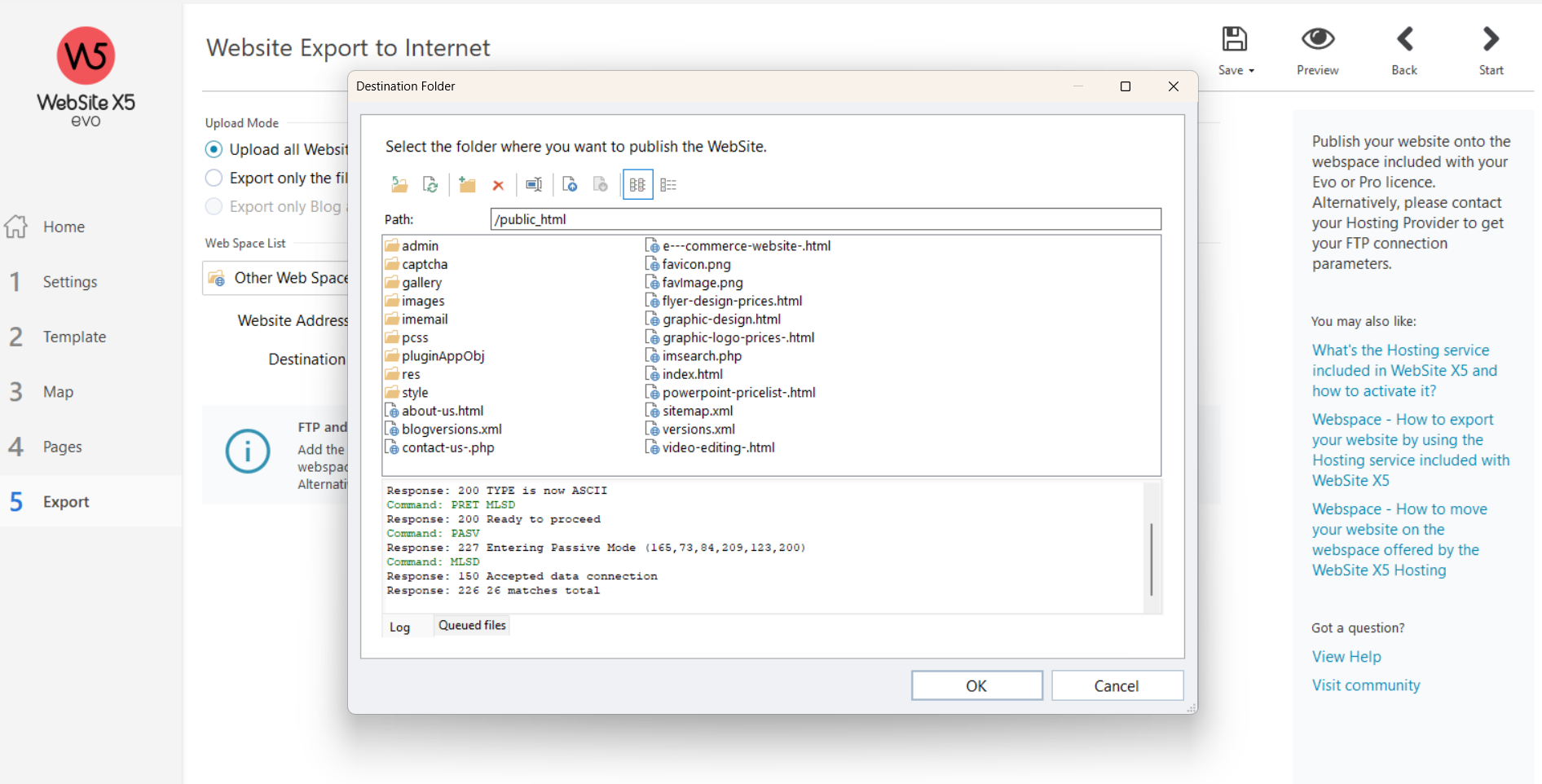The image size is (1542, 784).
Task: Click the log panel scrollbar
Action: pos(1151,559)
